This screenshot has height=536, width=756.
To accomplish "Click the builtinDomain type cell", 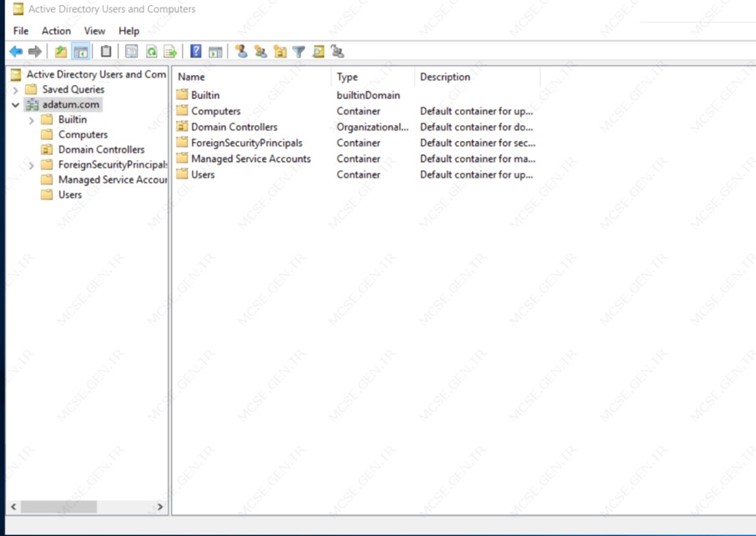I will click(368, 95).
